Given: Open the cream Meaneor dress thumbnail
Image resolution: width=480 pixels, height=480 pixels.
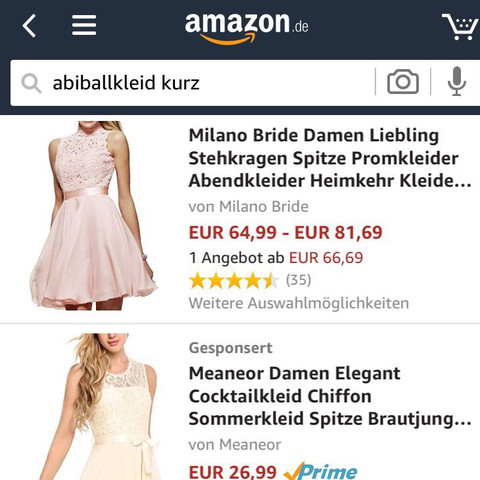Looking at the screenshot, I should click(100, 407).
